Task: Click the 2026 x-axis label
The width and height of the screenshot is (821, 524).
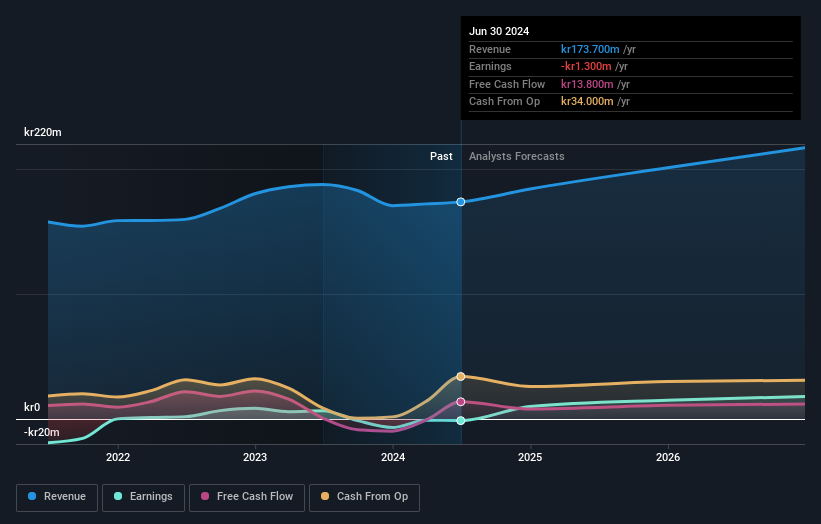Action: click(668, 457)
